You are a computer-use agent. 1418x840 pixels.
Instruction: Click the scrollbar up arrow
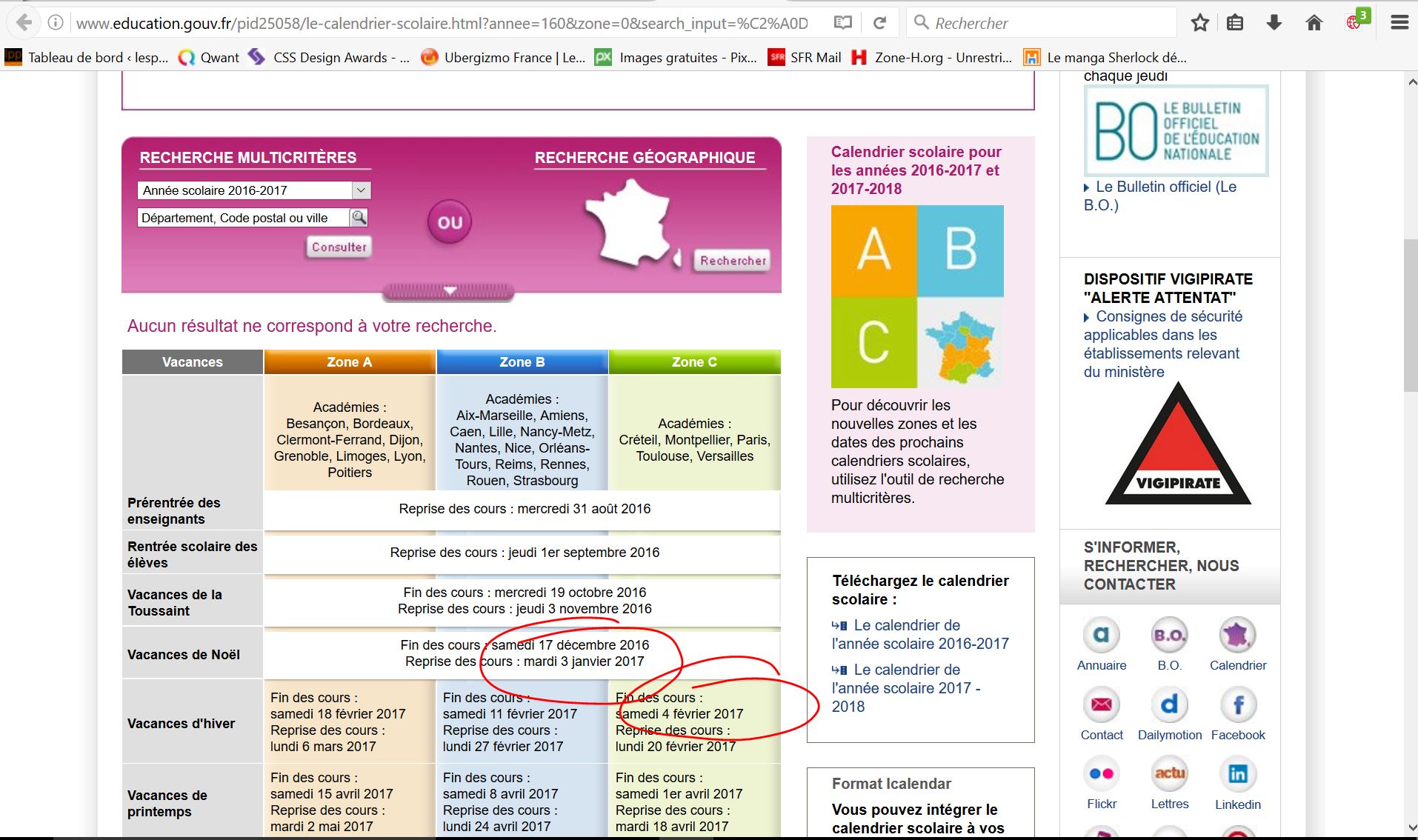click(x=1411, y=82)
